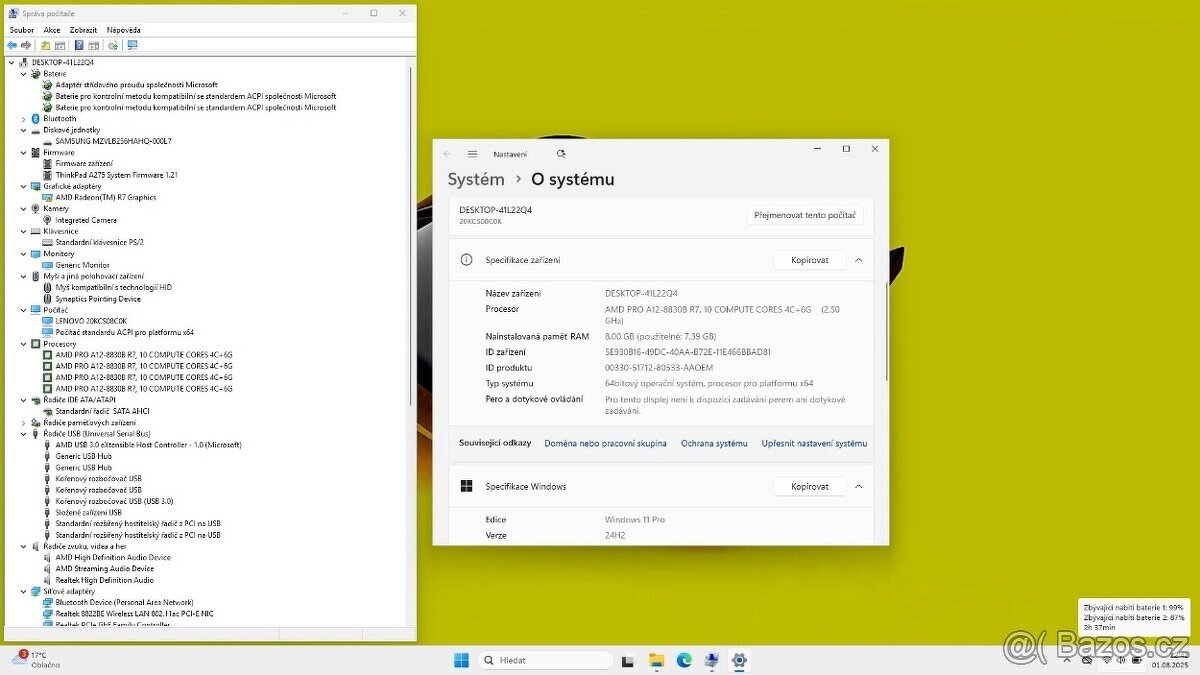Click the back arrow in Computer Management toolbar
1200x675 pixels.
pyautogui.click(x=11, y=45)
